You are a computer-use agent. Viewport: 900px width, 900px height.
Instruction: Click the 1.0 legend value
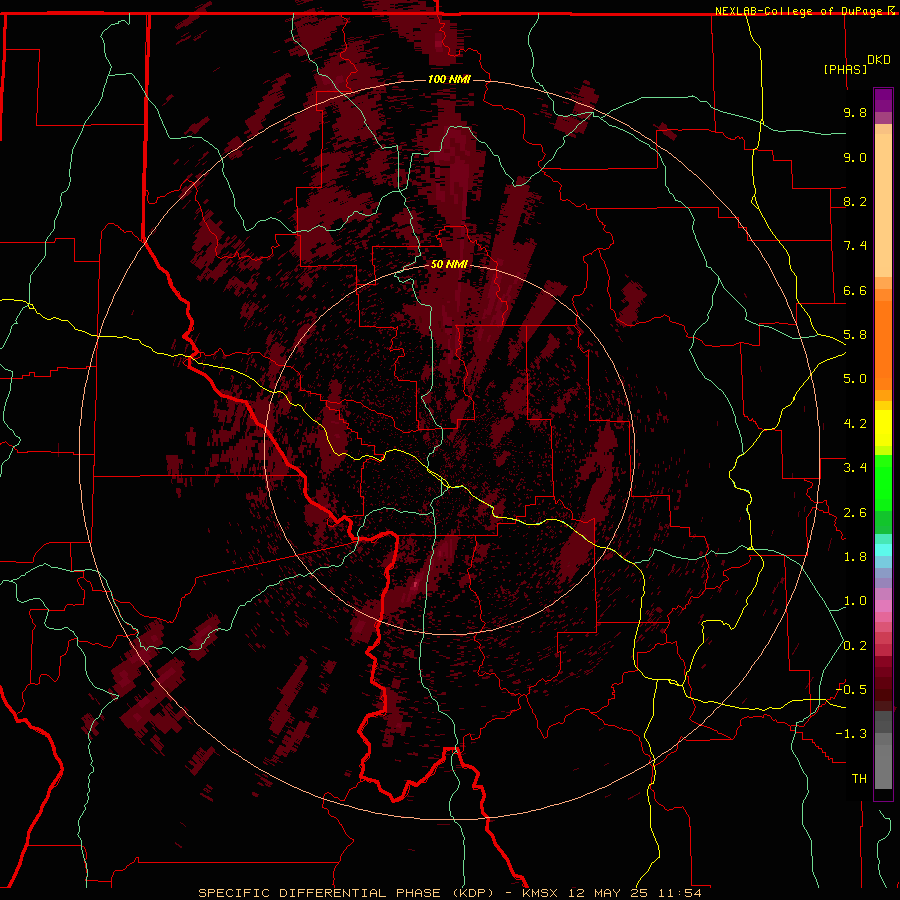[855, 601]
